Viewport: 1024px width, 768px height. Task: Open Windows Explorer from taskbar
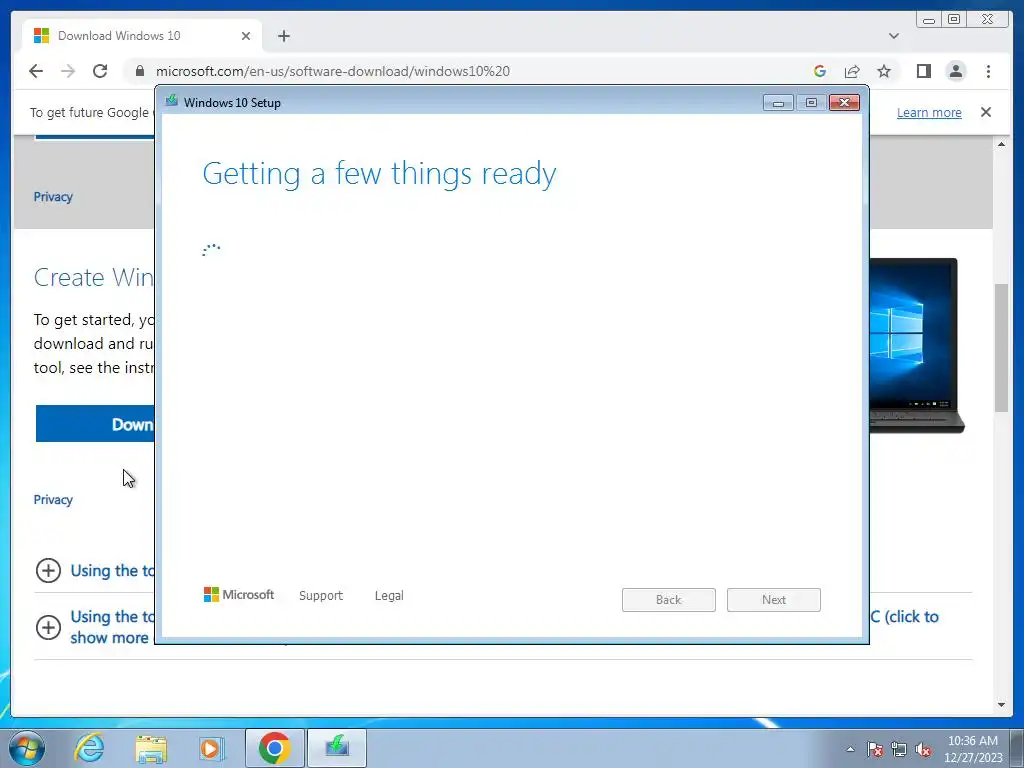[151, 748]
